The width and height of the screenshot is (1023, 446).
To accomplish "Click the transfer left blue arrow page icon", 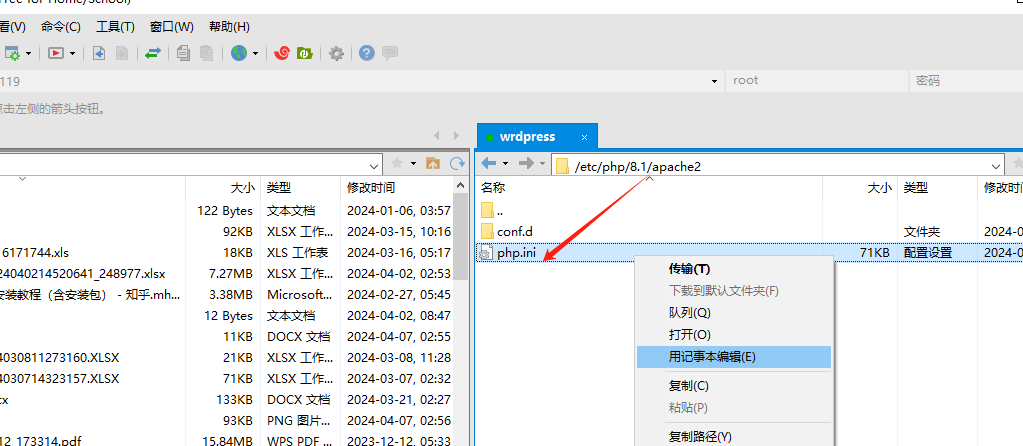I will point(99,53).
